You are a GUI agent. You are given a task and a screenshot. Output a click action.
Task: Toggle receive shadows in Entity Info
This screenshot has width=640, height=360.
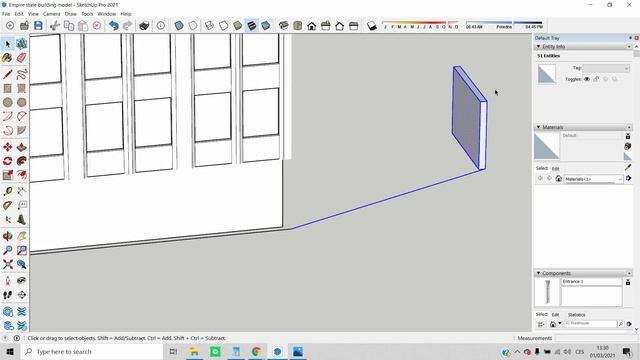[606, 79]
